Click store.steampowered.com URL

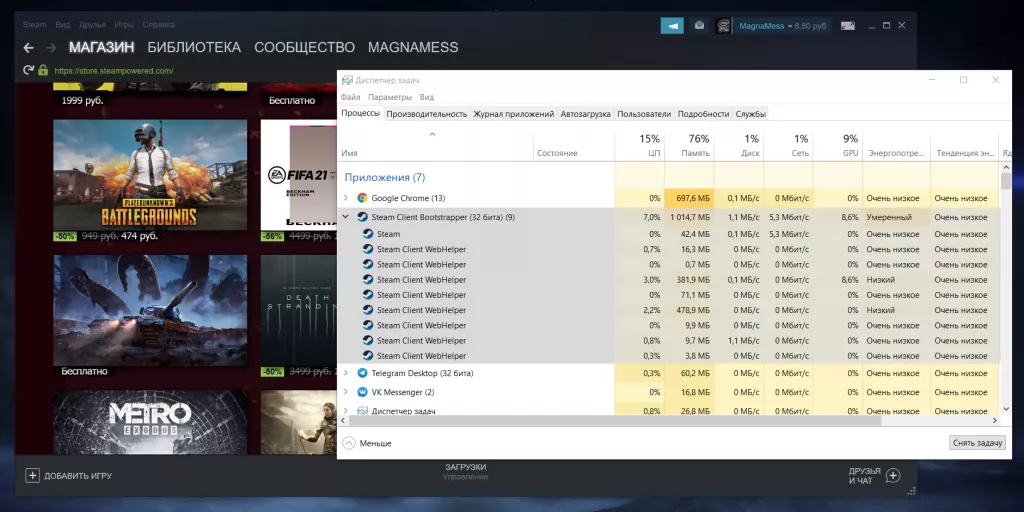[114, 71]
